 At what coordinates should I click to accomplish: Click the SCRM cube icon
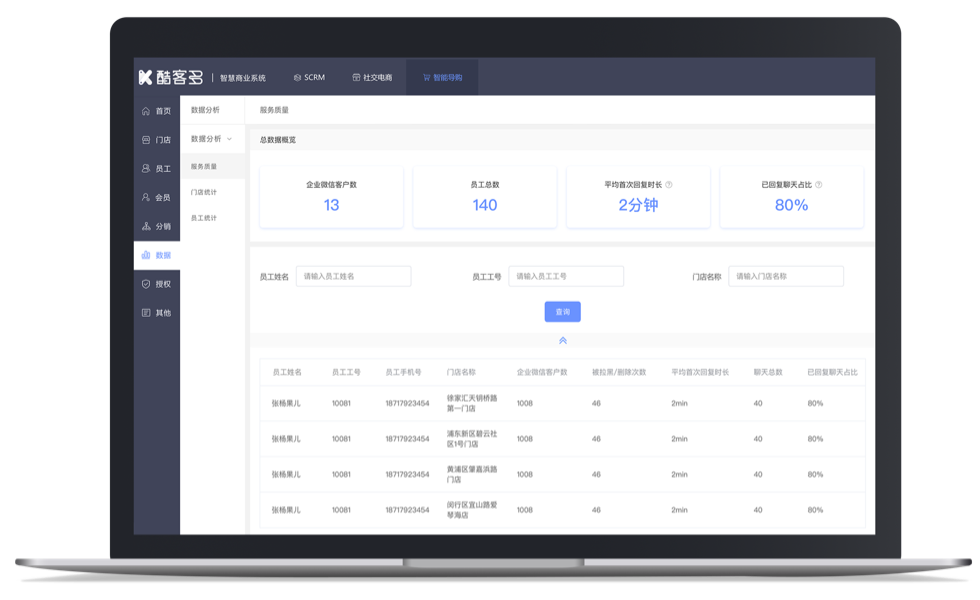click(297, 78)
